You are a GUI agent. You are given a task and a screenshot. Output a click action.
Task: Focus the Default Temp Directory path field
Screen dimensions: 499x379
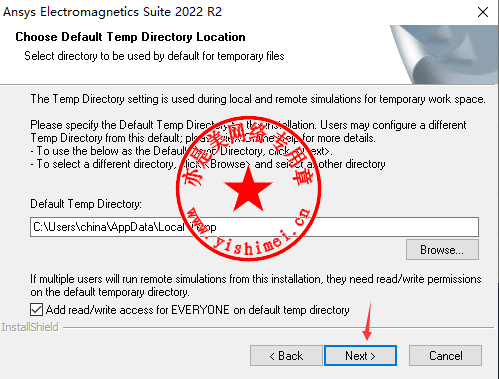(x=254, y=227)
